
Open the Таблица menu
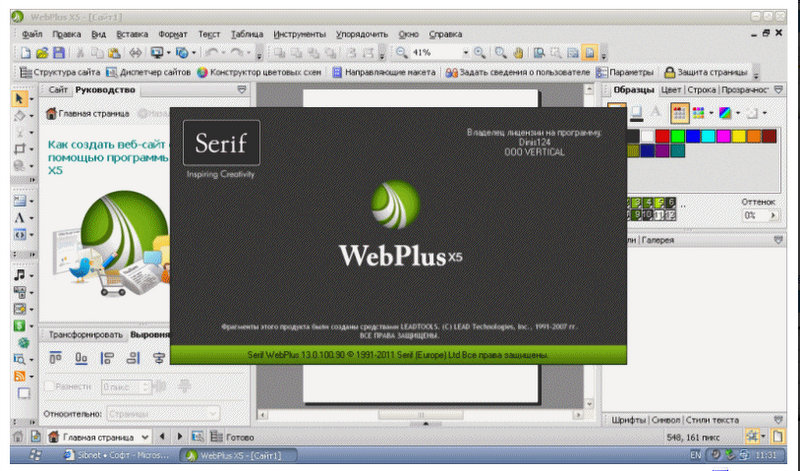pos(247,34)
